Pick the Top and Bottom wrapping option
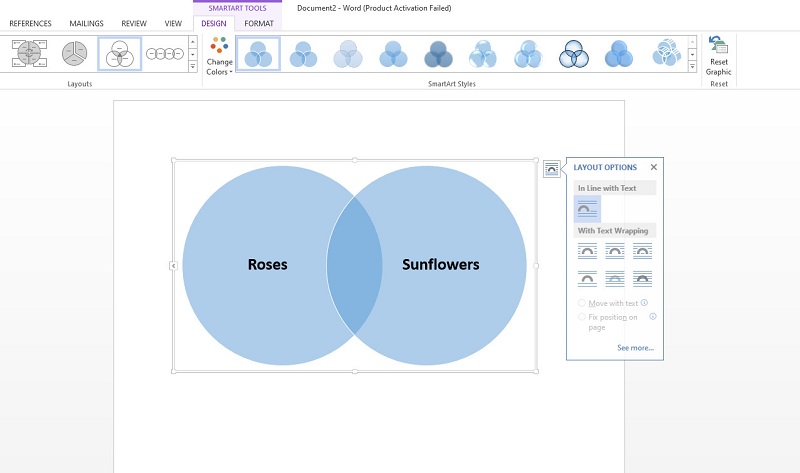 [x=587, y=278]
